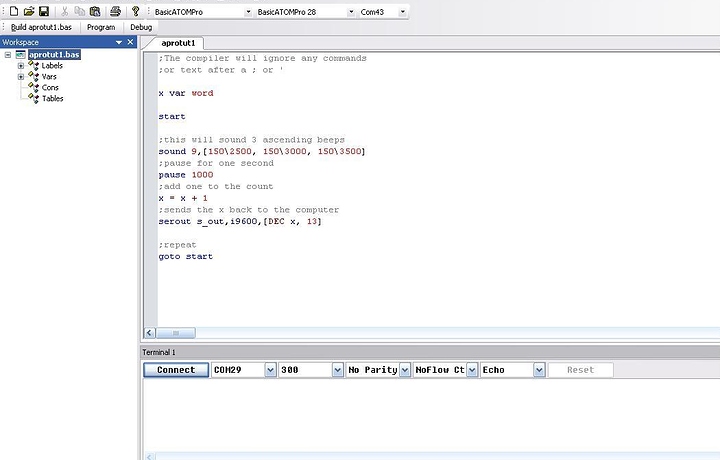Click the editor horizontal scrollbar thumb

[x=176, y=333]
